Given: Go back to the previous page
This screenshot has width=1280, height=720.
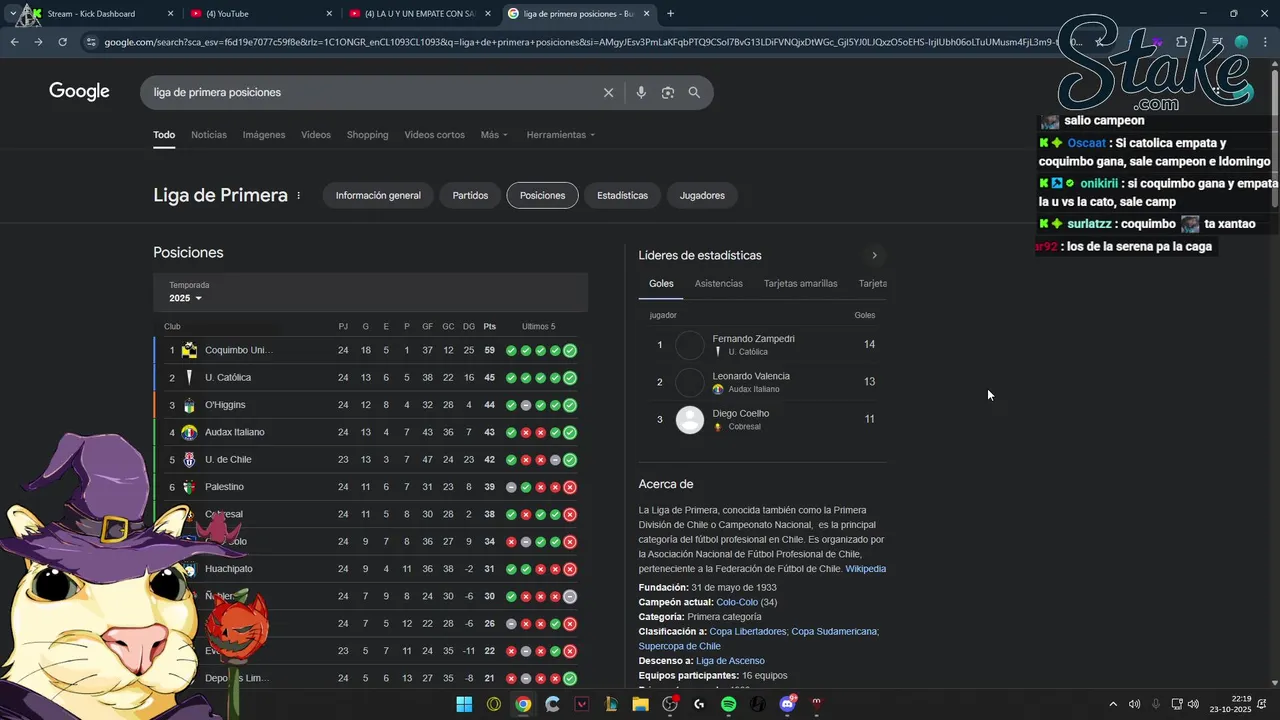Looking at the screenshot, I should 14,42.
